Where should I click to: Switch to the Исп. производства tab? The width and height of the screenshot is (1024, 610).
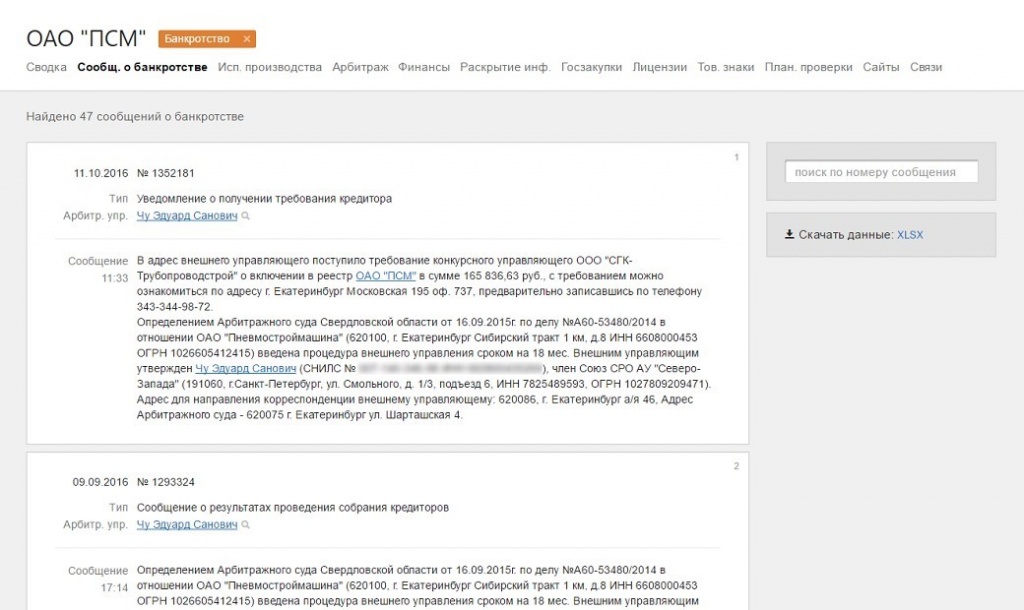[x=270, y=67]
